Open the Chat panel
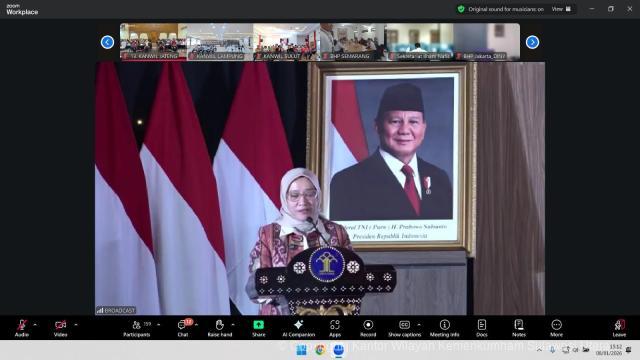The width and height of the screenshot is (640, 360). pos(183,328)
